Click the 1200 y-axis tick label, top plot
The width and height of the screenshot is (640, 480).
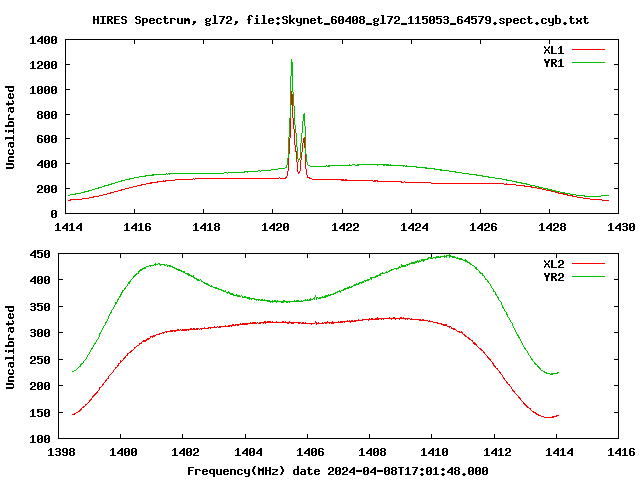click(x=43, y=65)
